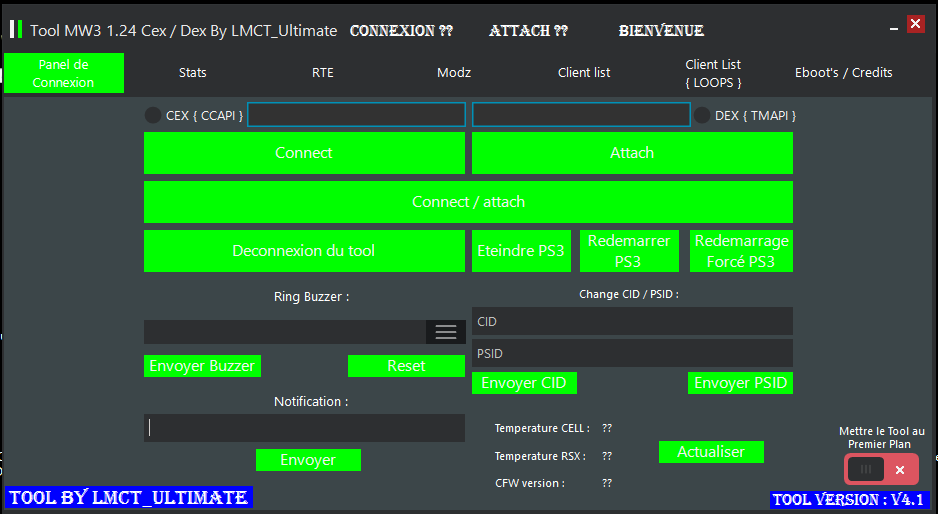Toggle the Premier Plan switch

coord(881,469)
